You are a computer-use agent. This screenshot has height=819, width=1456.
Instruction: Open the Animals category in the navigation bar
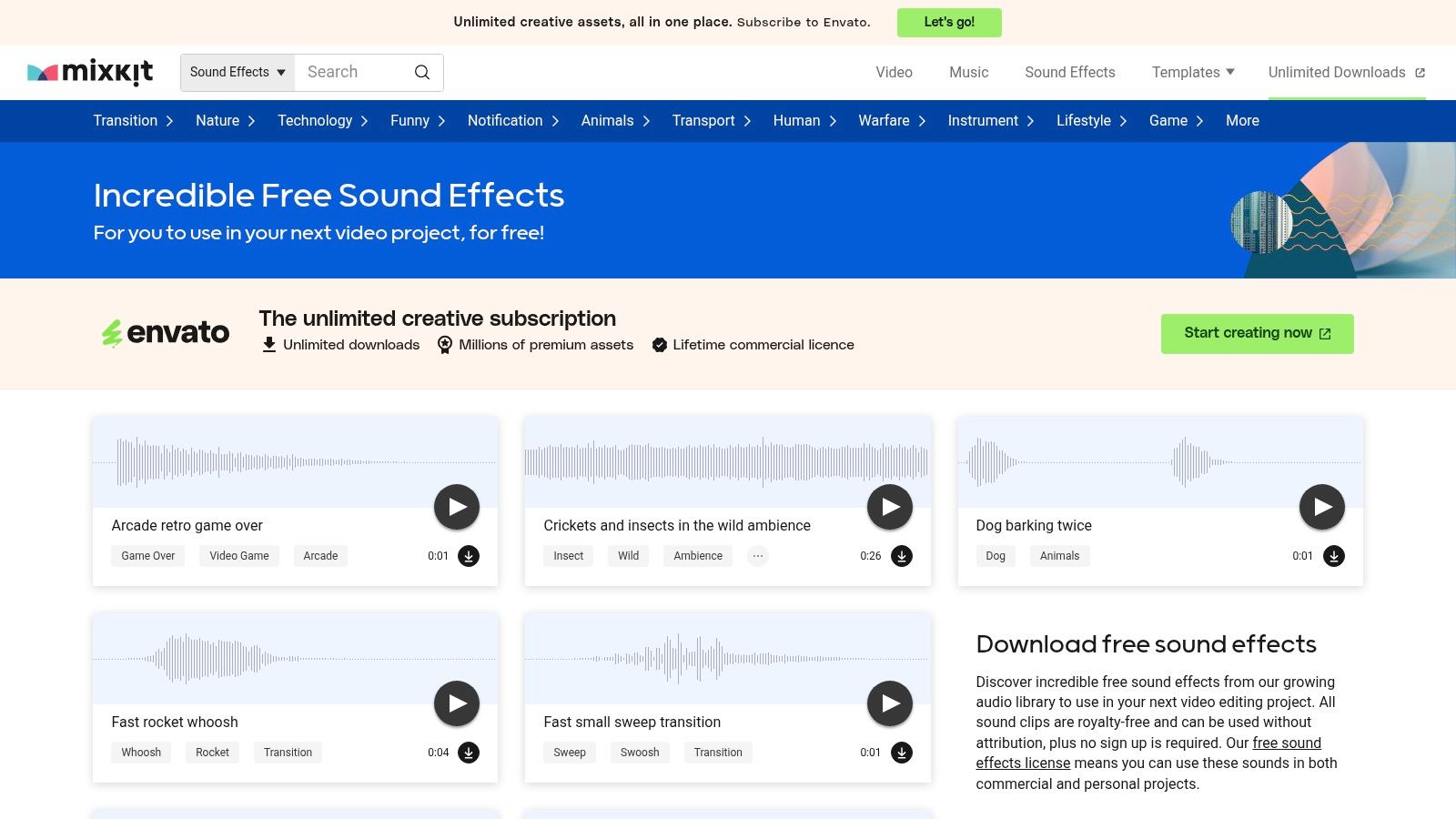[607, 120]
